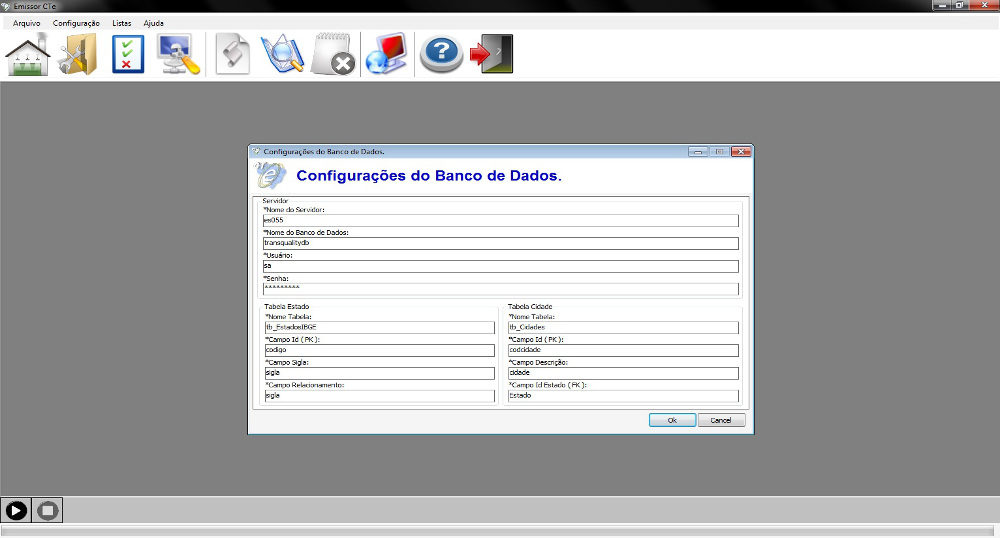Image resolution: width=1000 pixels, height=538 pixels.
Task: Click the exit door icon
Action: [x=491, y=55]
